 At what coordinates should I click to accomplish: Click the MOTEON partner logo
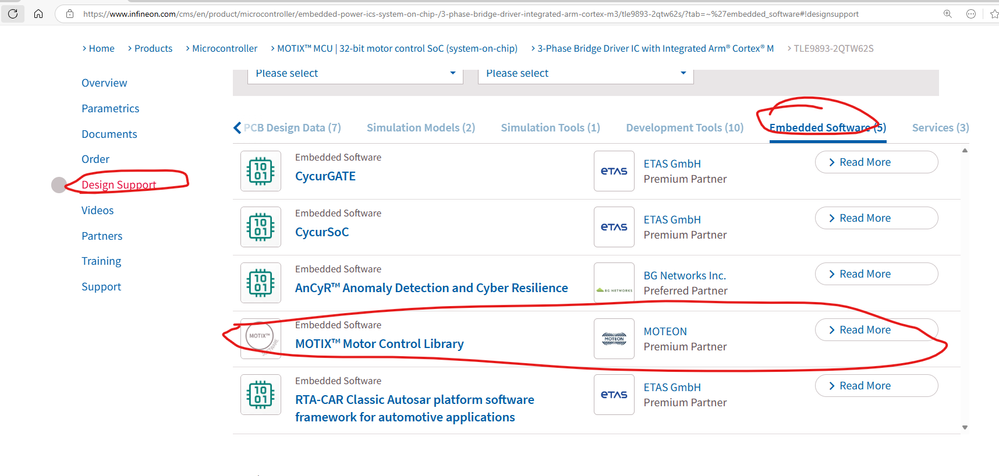[x=614, y=339]
